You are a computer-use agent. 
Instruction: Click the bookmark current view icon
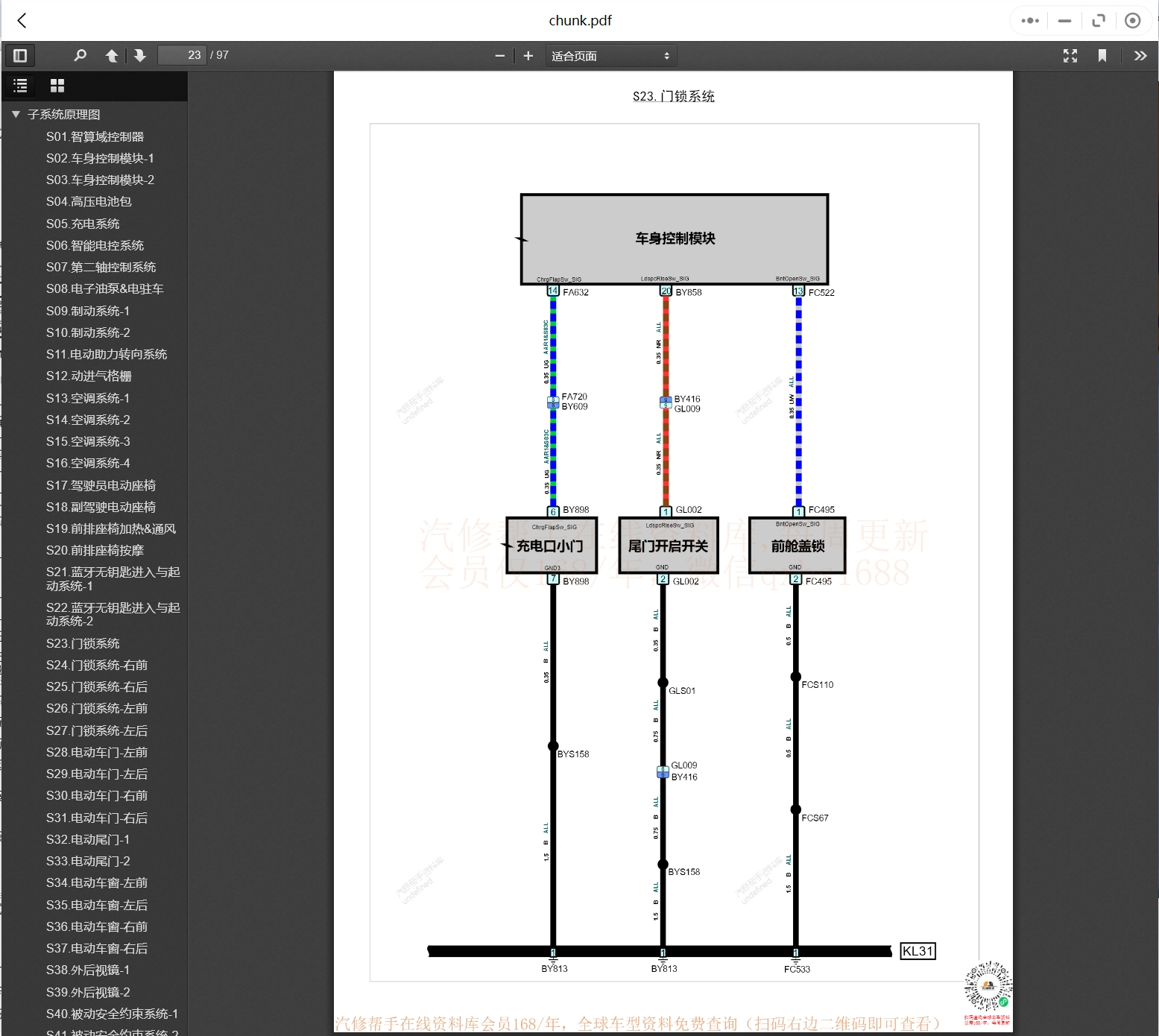click(x=1102, y=56)
